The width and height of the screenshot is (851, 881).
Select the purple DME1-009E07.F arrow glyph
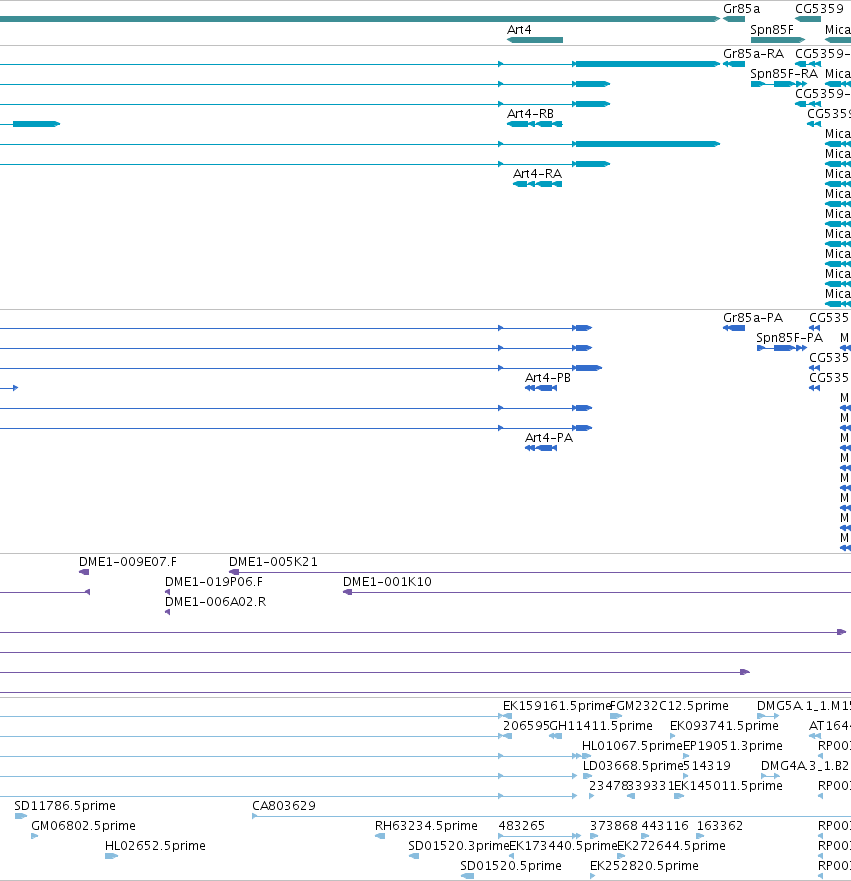84,573
